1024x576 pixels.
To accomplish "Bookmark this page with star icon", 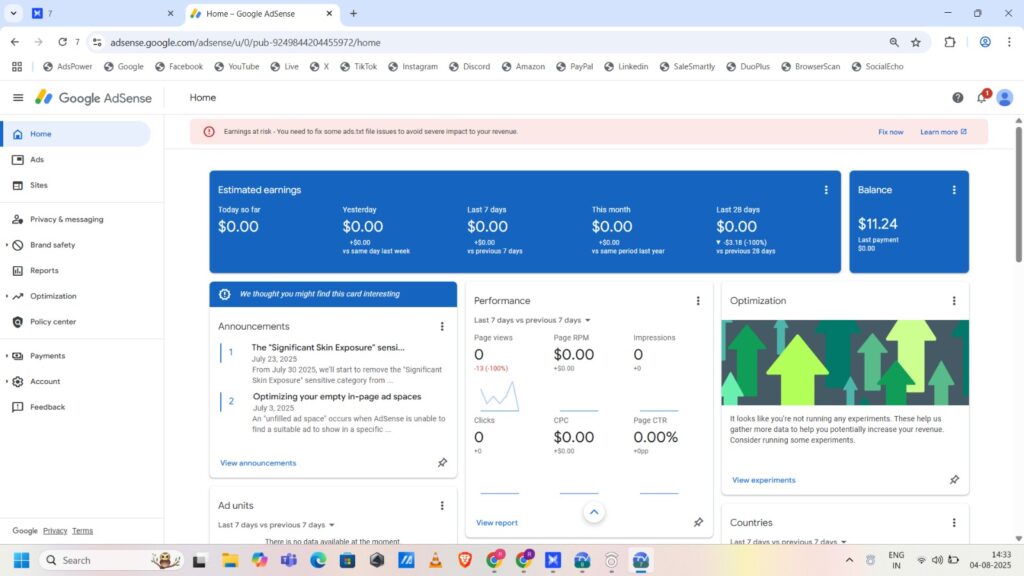I will [x=916, y=42].
